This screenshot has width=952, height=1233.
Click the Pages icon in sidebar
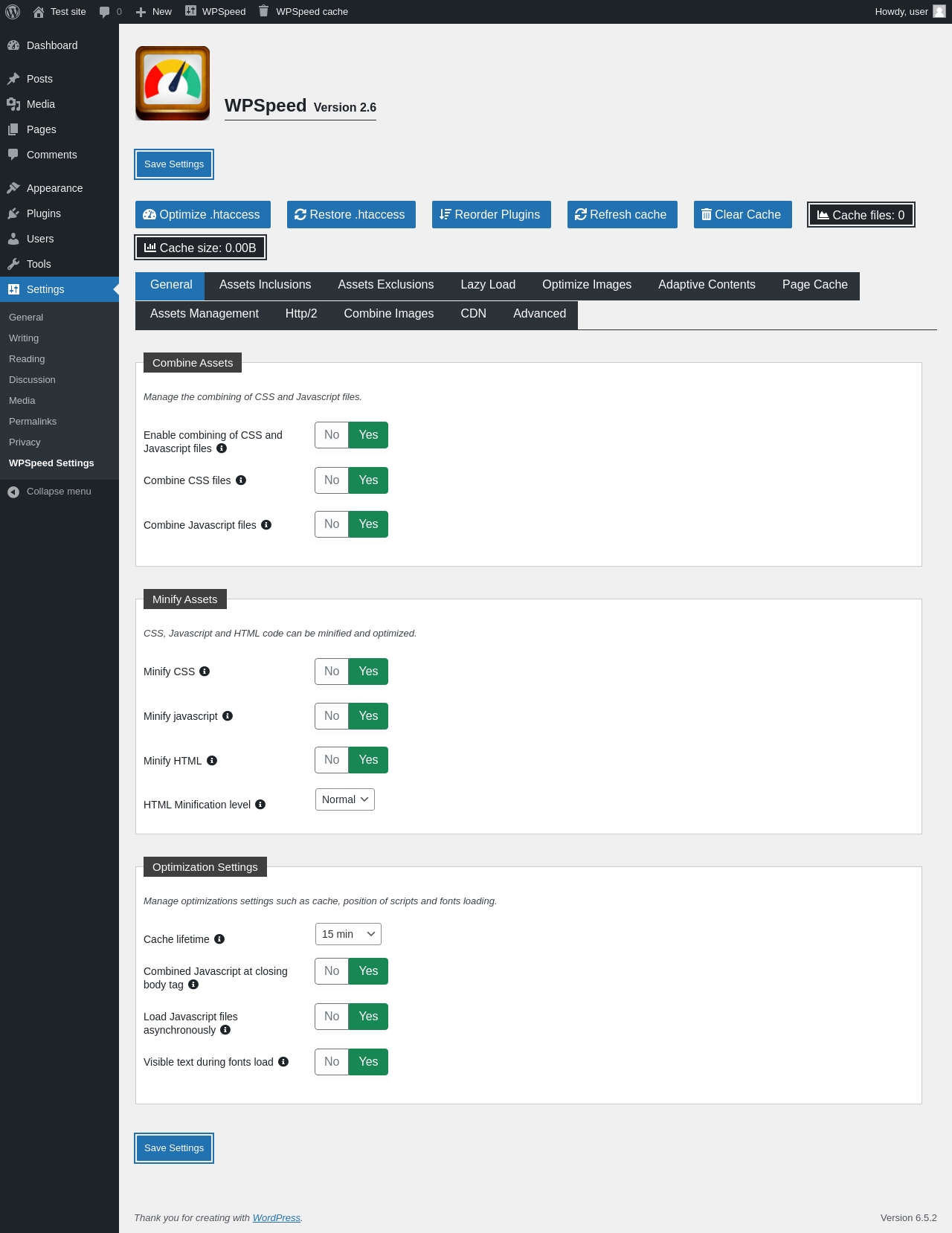tap(13, 129)
